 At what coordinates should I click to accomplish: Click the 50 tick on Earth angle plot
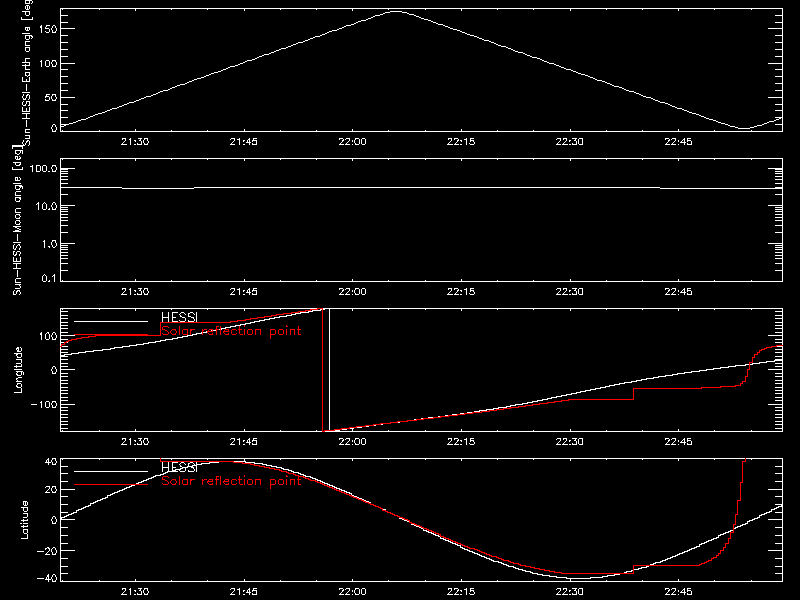(51, 98)
